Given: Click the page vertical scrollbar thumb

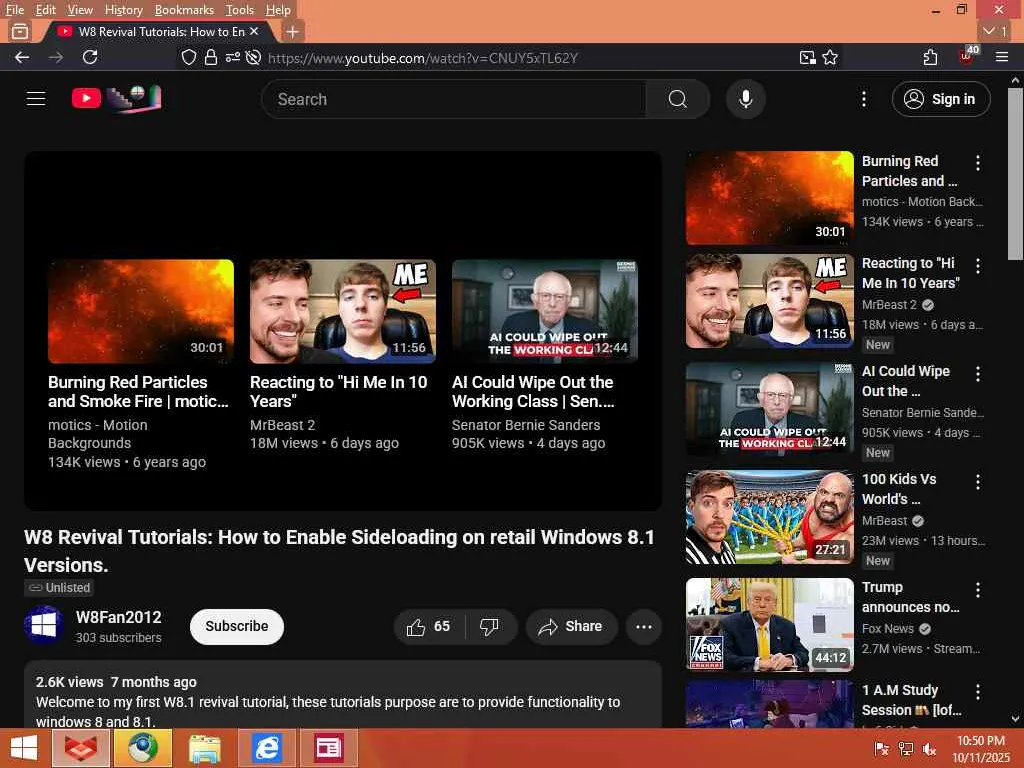Looking at the screenshot, I should (1014, 174).
